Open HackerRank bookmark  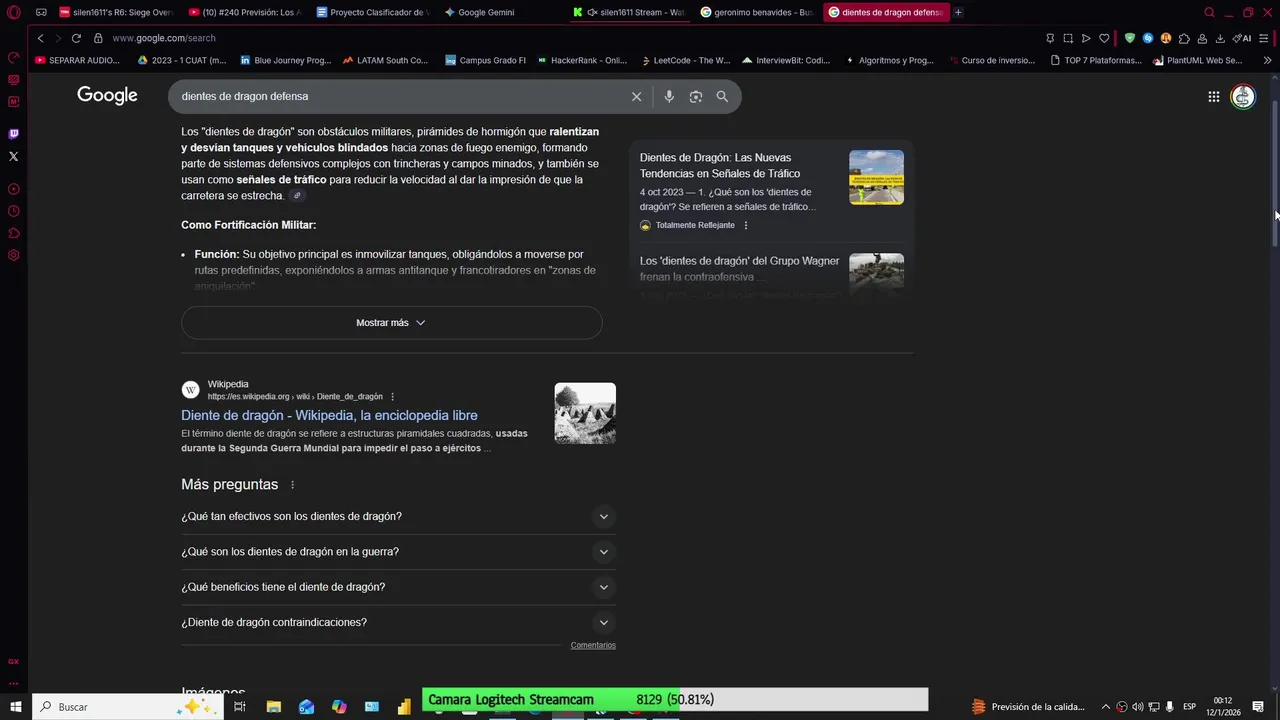[x=581, y=60]
